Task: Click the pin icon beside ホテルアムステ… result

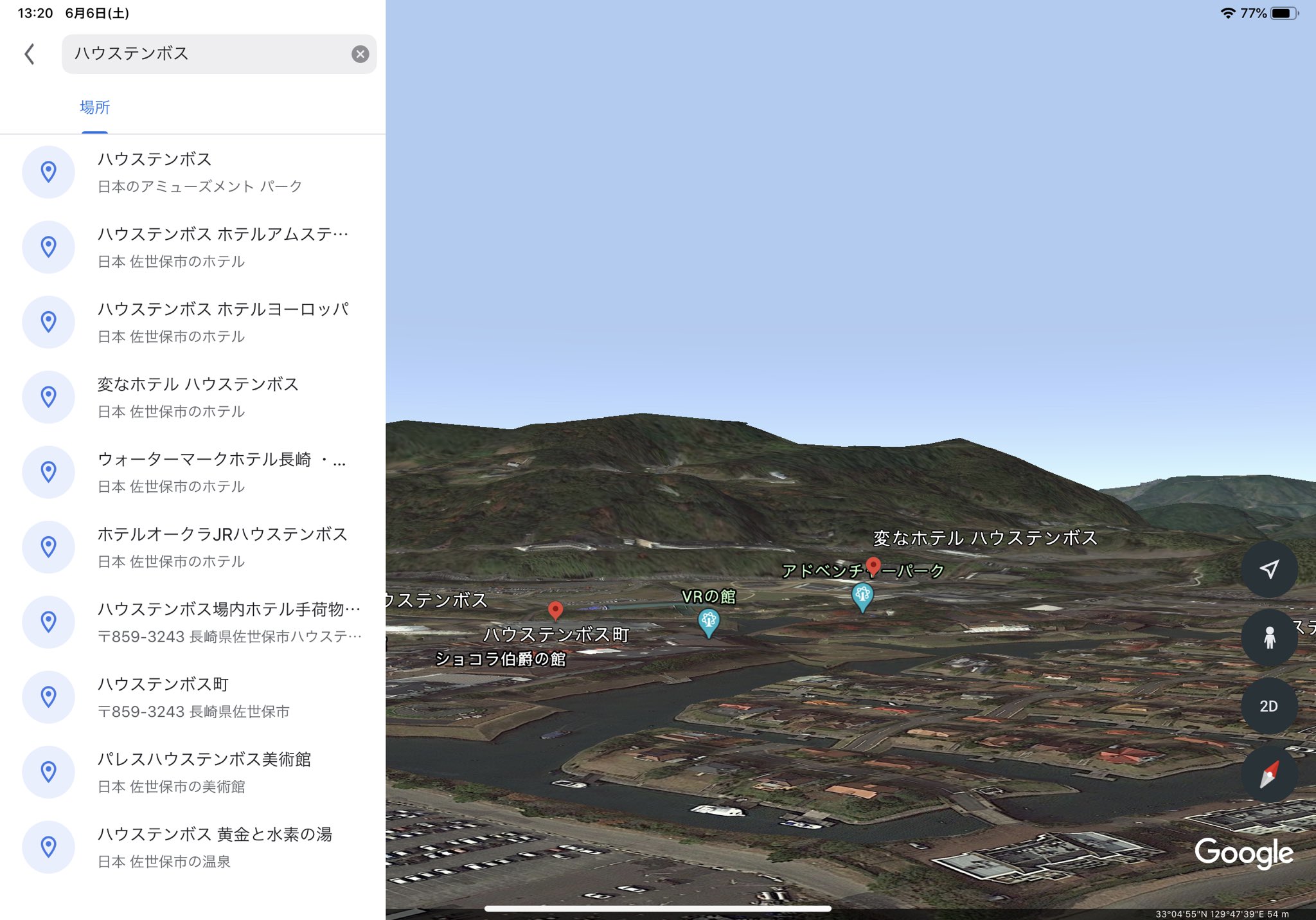Action: tap(48, 247)
